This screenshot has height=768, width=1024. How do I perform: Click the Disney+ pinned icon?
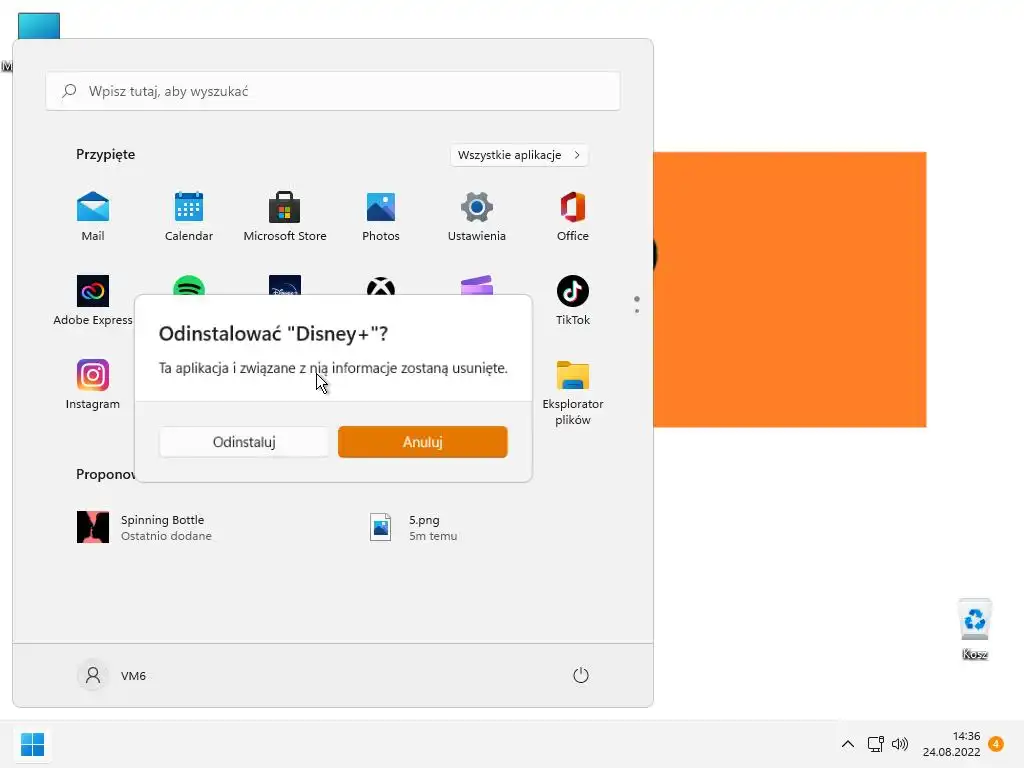coord(285,285)
